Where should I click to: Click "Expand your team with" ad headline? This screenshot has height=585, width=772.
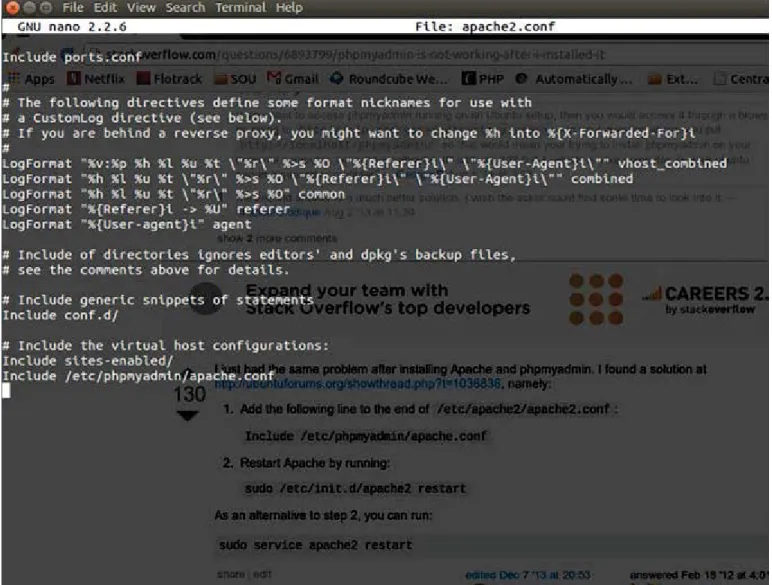pos(347,290)
